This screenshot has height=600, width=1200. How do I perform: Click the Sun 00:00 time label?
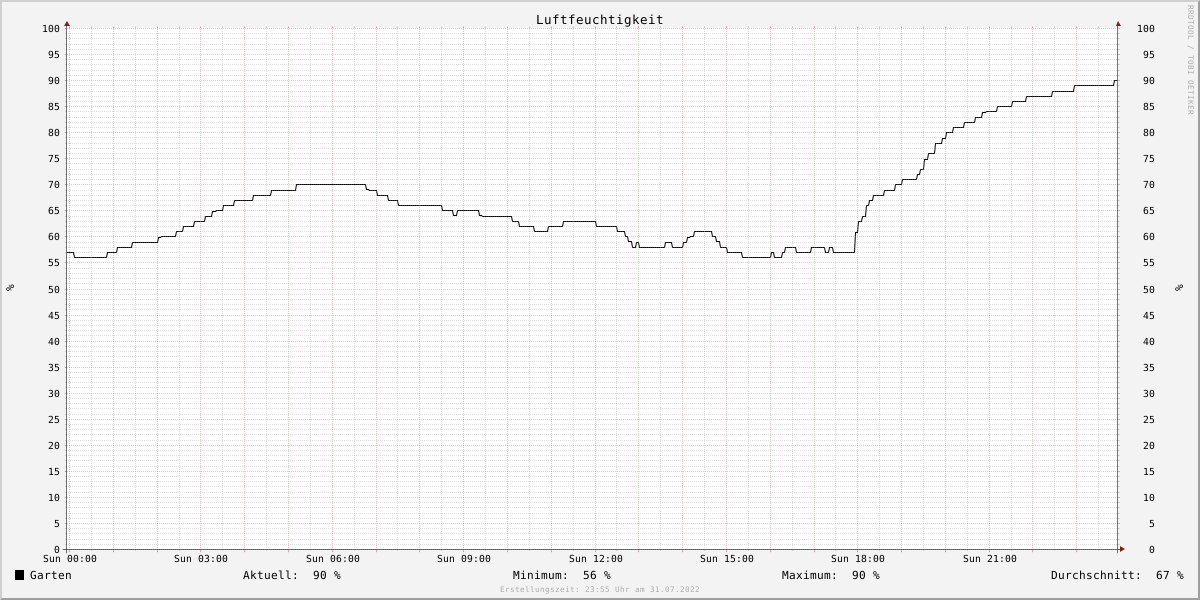[x=70, y=559]
